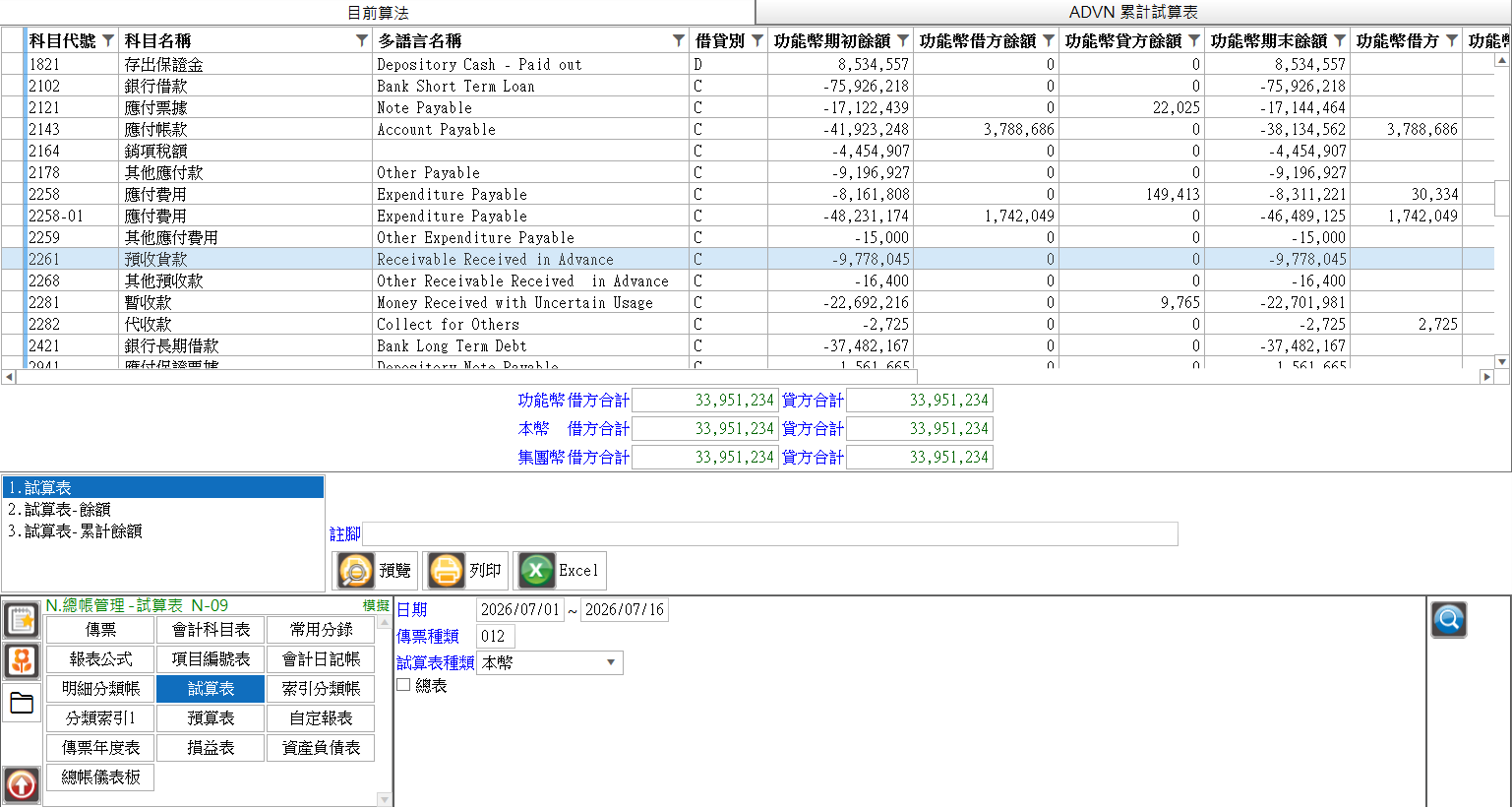Open filter for 借貸別 column

coord(757,40)
